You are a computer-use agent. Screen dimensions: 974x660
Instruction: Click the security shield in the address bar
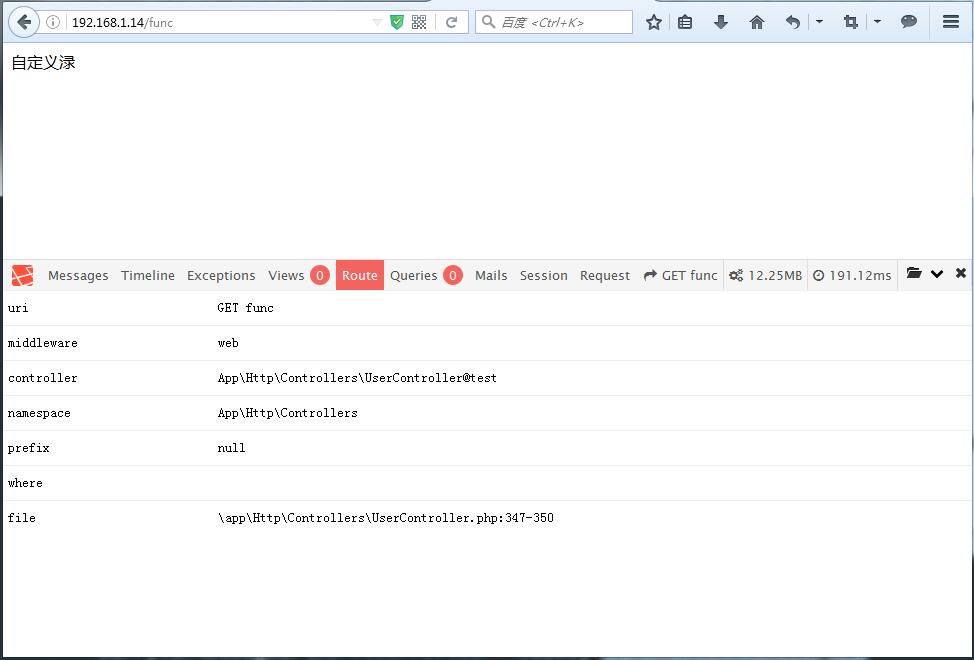396,21
